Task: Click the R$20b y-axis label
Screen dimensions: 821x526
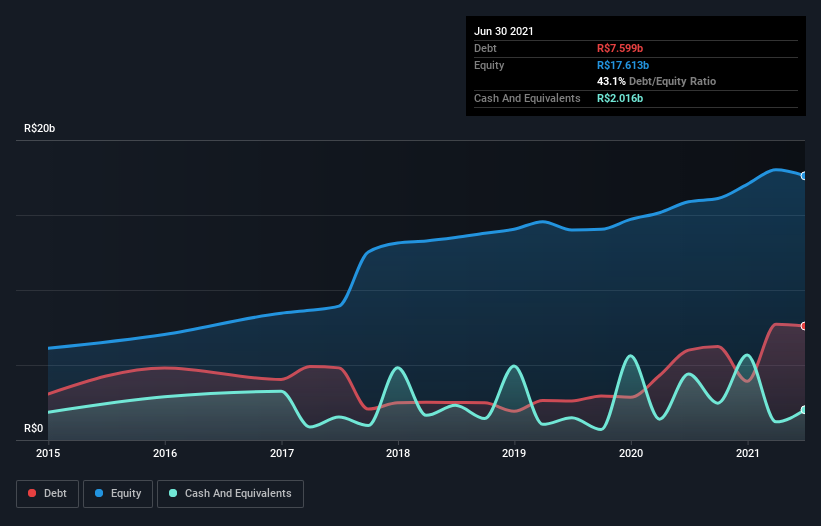Action: tap(39, 128)
